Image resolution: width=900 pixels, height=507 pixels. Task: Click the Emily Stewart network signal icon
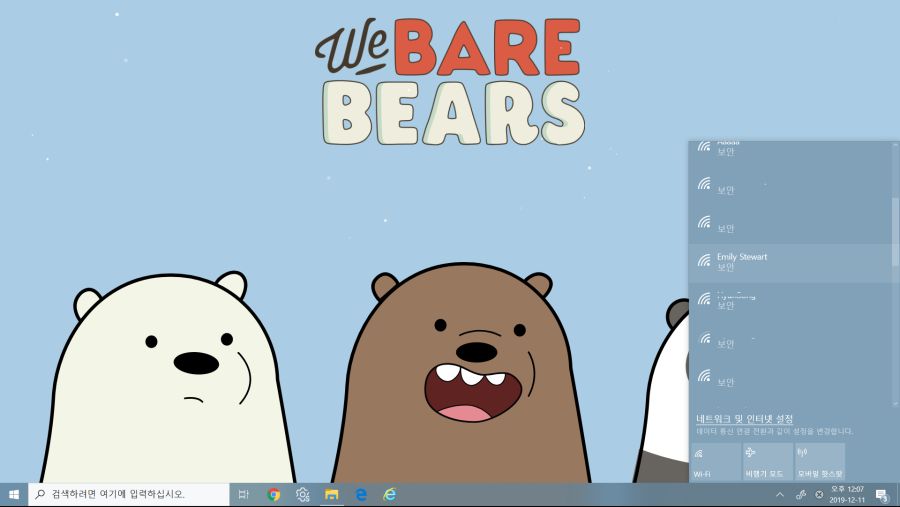704,261
